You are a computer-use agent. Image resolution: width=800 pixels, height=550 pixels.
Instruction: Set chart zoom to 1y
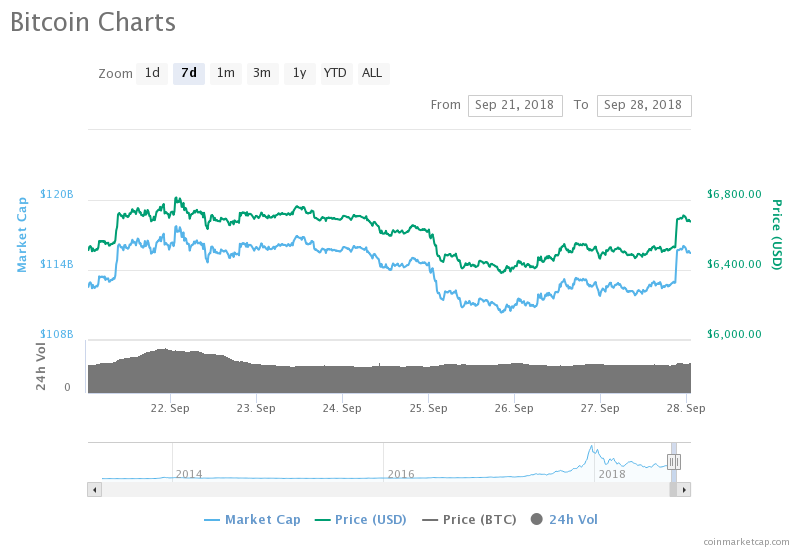tap(299, 73)
